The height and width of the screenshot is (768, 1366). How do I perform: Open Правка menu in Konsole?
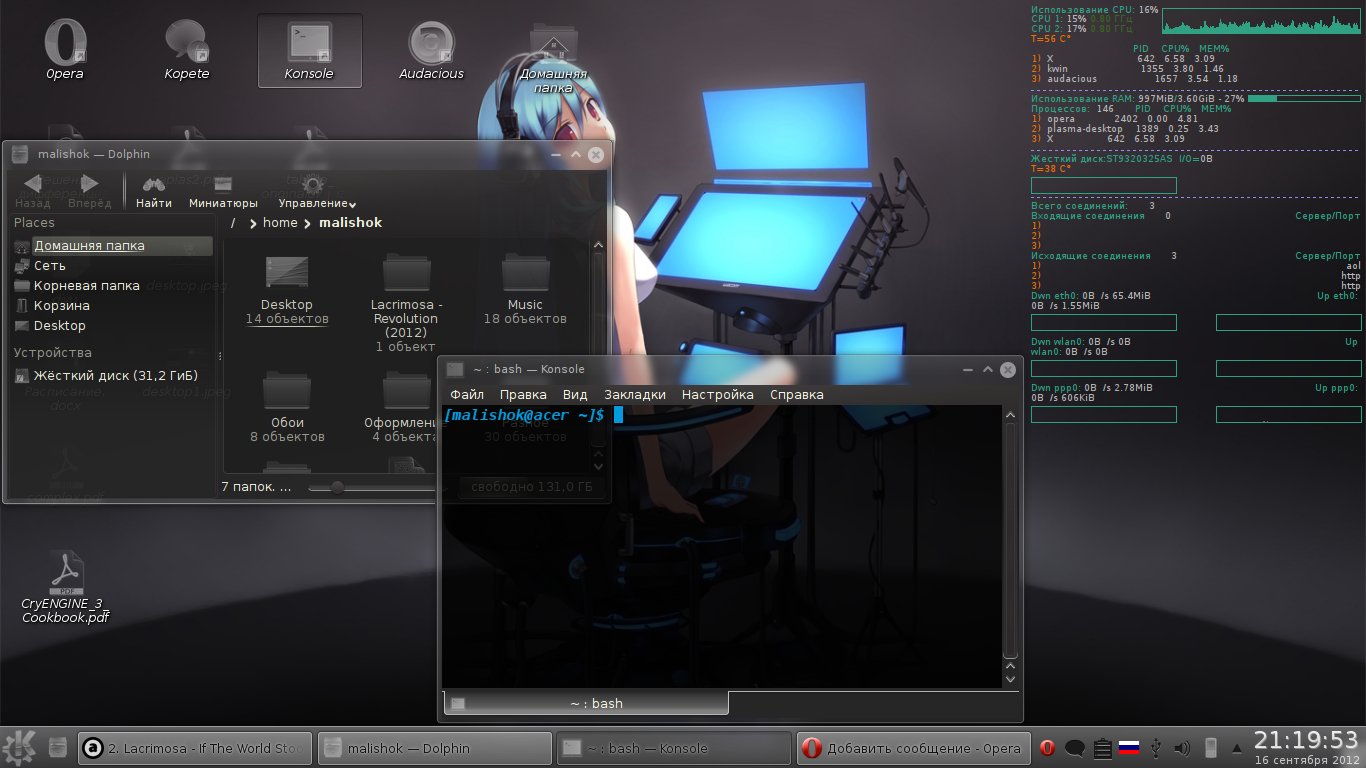point(523,394)
